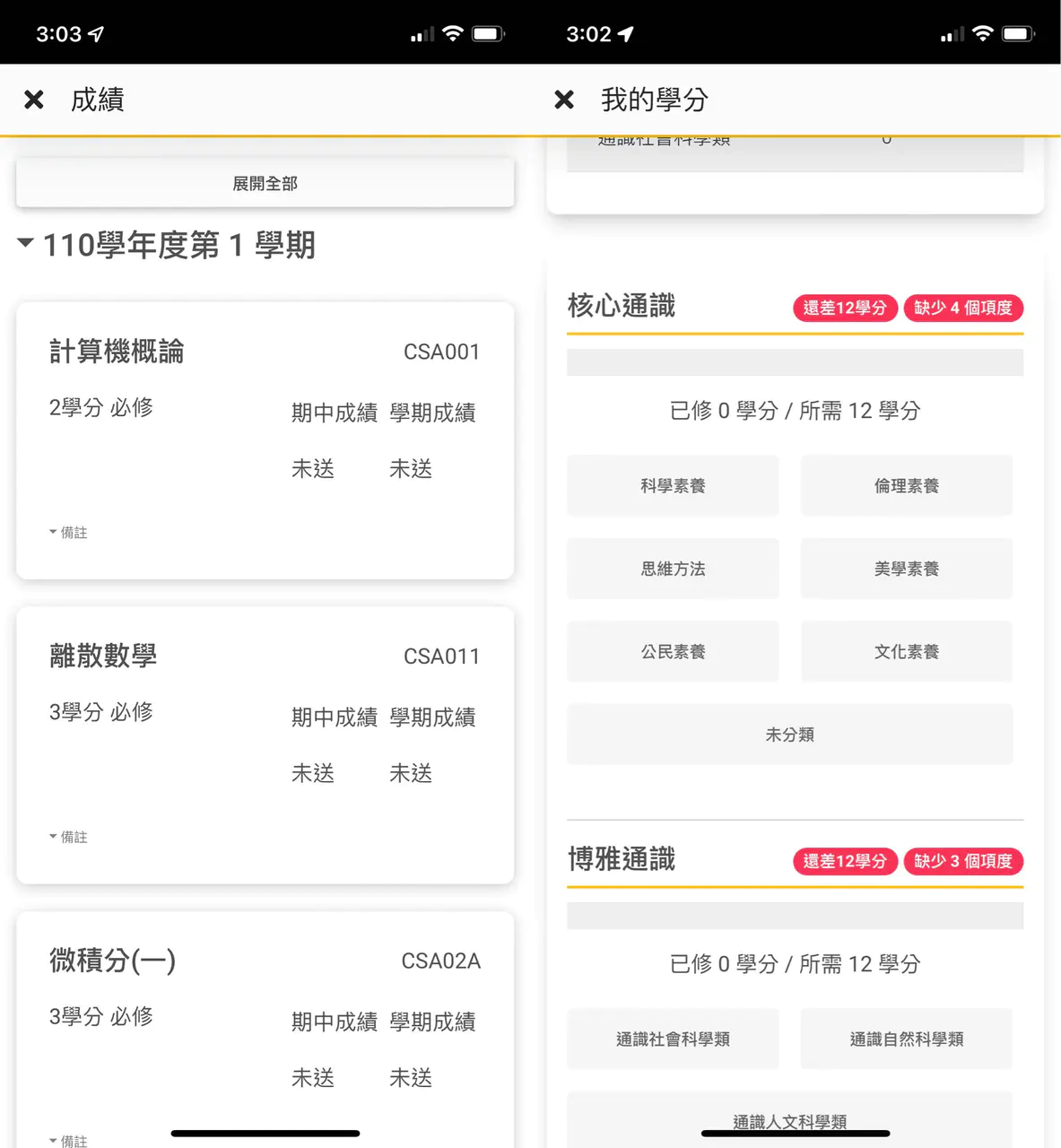This screenshot has width=1061, height=1148.
Task: Expand 備註 under 計算機概論 course
Action: click(x=68, y=533)
